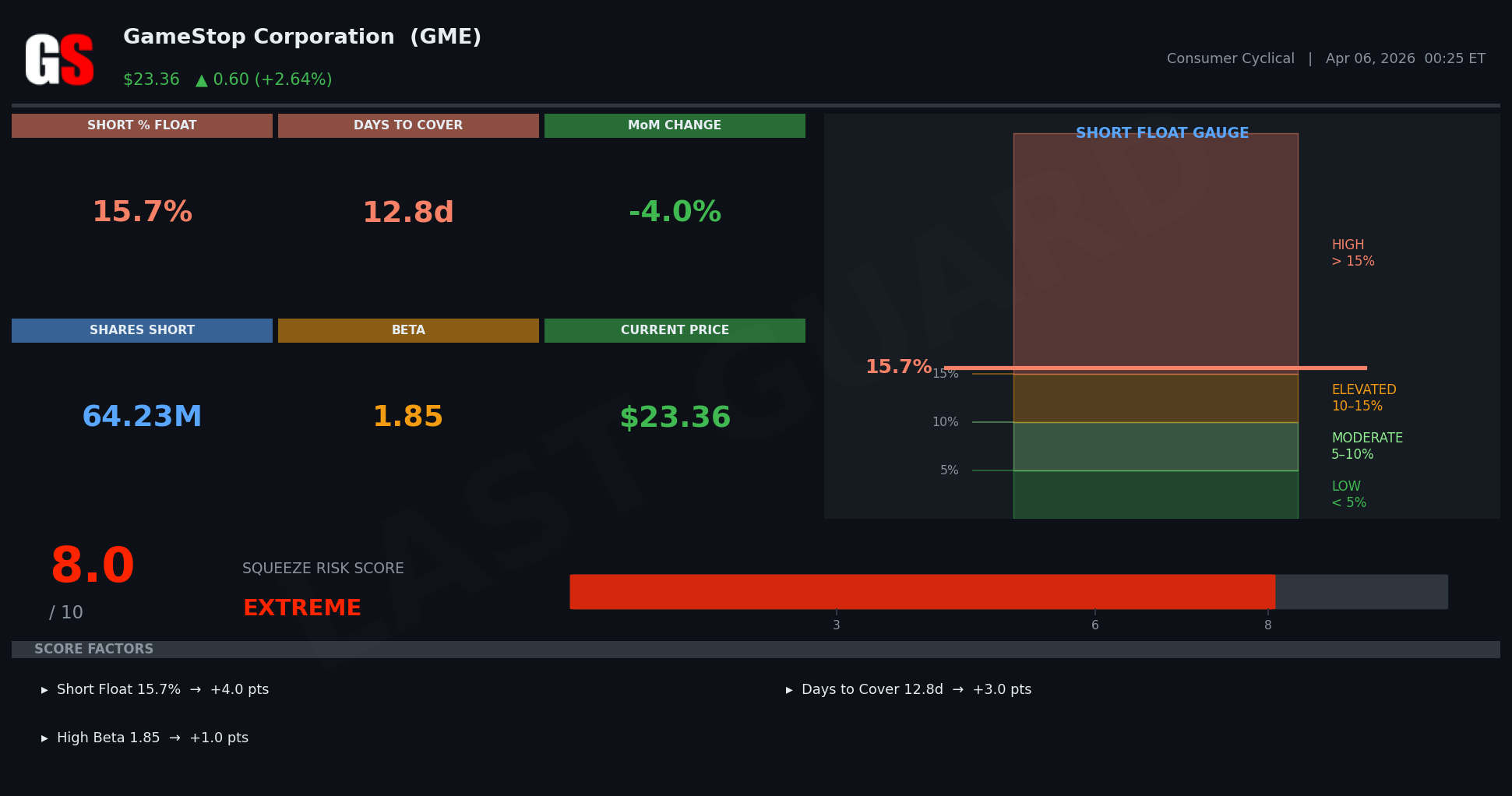Open the MoM CHANGE card header
Viewport: 1512px width, 796px height.
675,125
